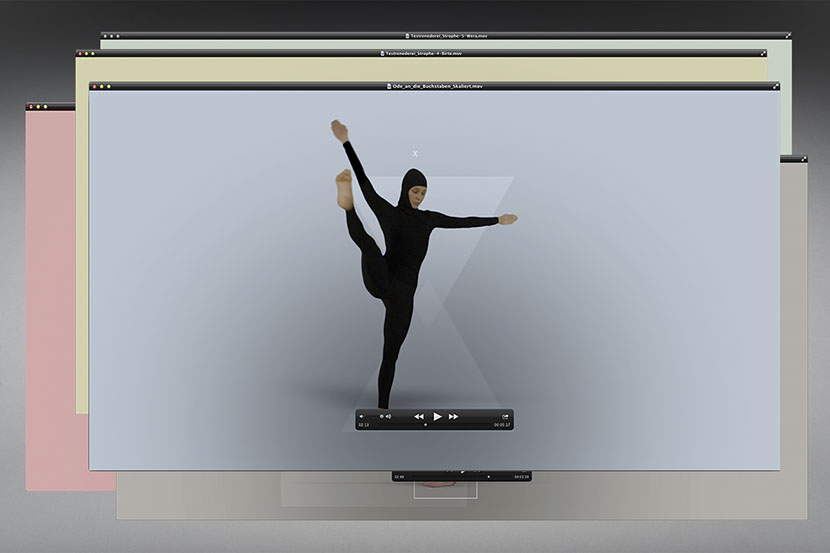The height and width of the screenshot is (553, 830).
Task: Mute audio via the small speaker icon
Action: pyautogui.click(x=362, y=416)
